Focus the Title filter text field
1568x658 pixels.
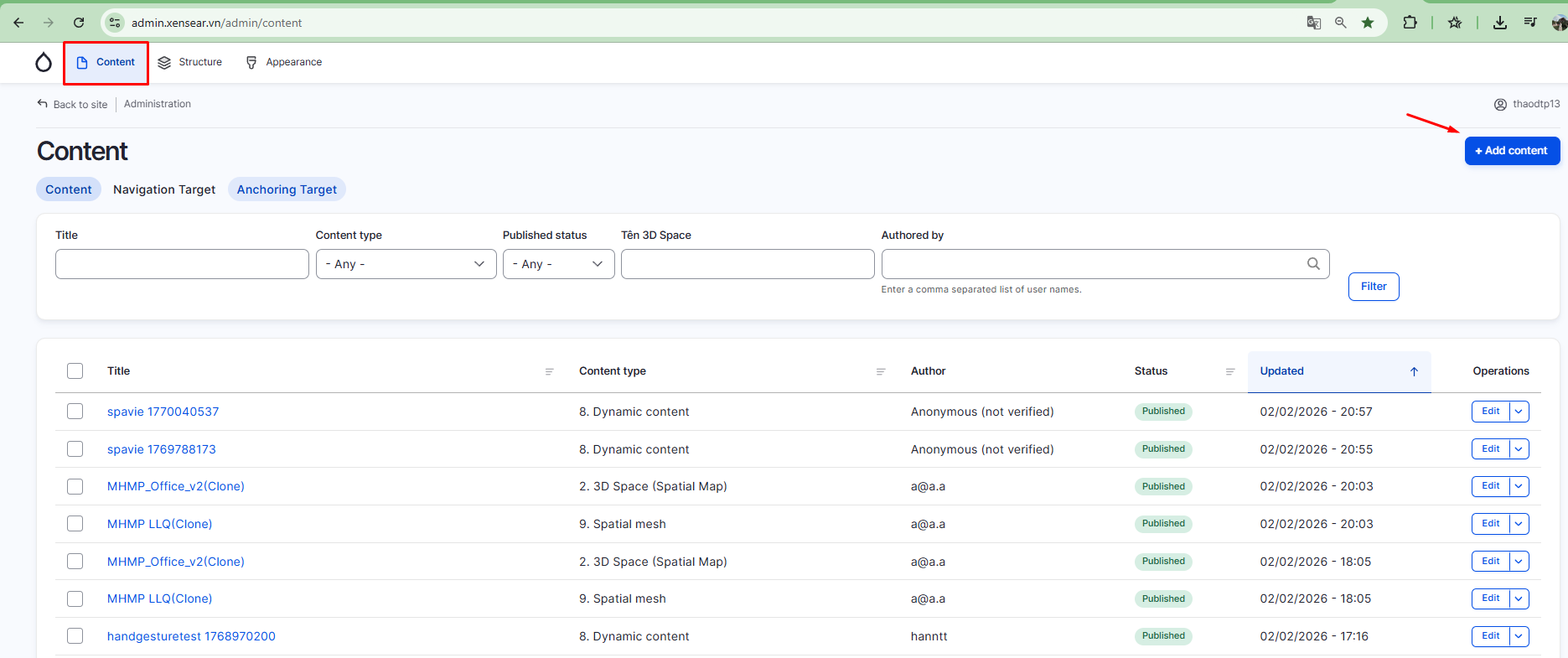[182, 264]
